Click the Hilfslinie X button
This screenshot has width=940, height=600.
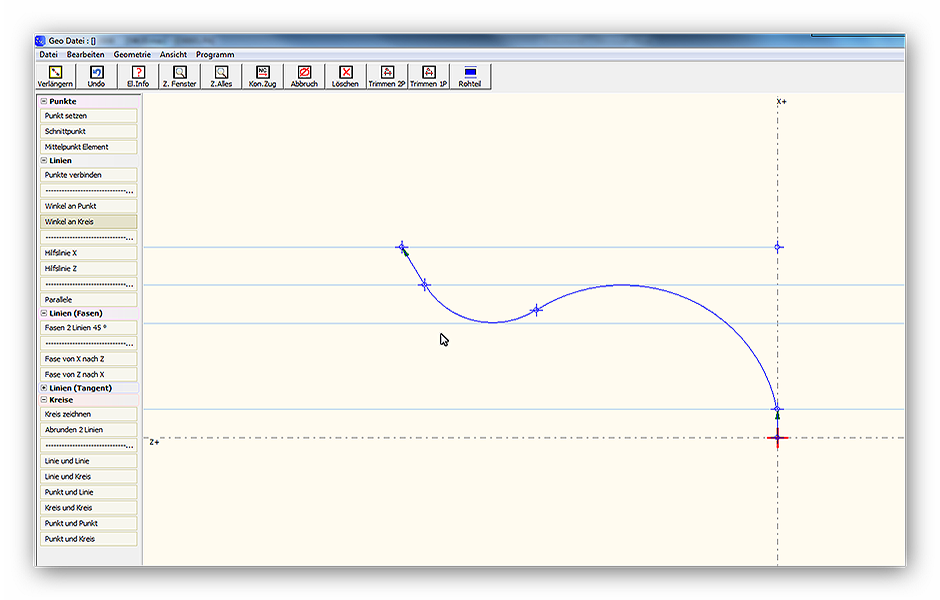pyautogui.click(x=89, y=253)
